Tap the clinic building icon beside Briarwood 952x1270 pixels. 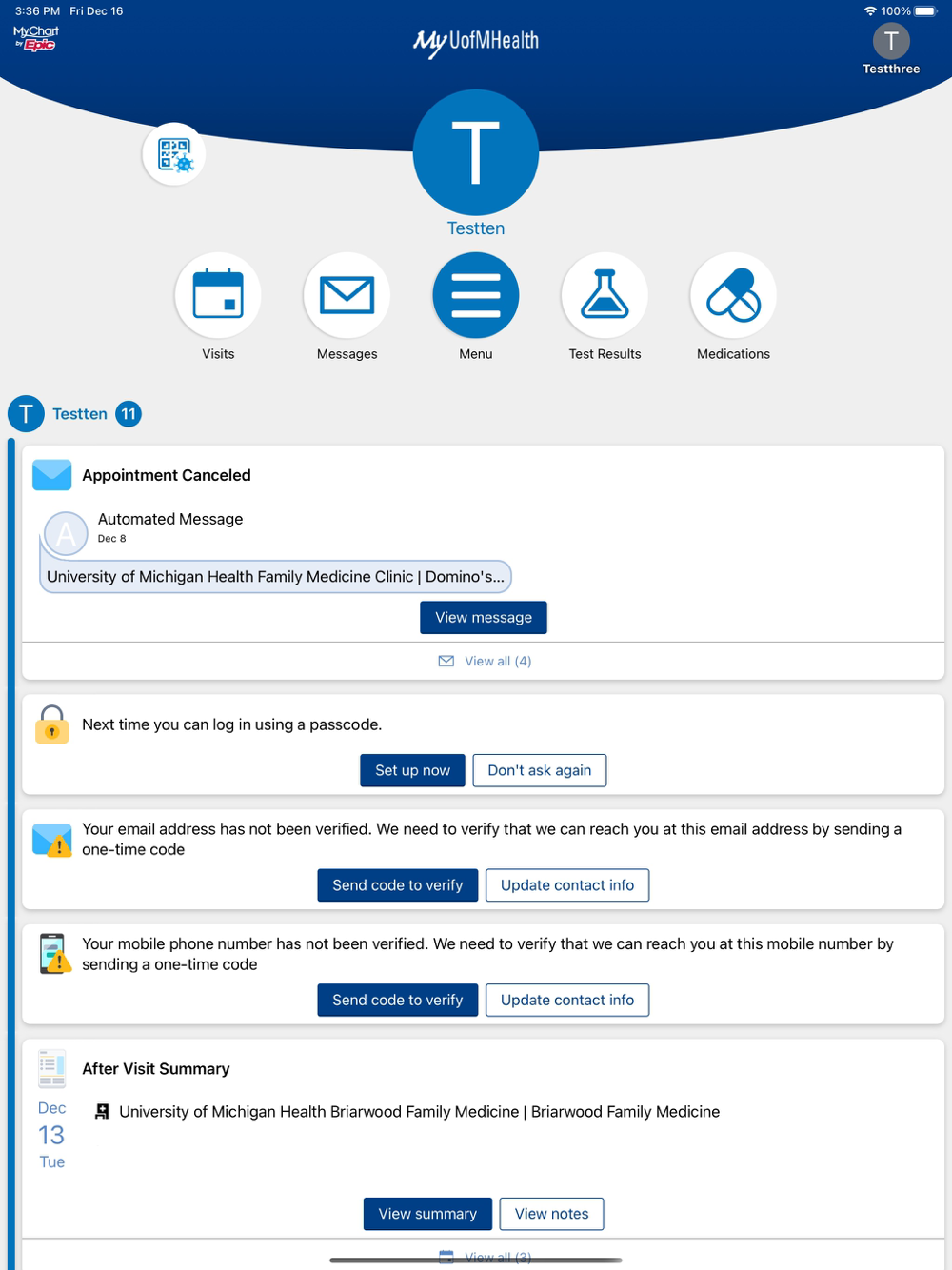102,1112
